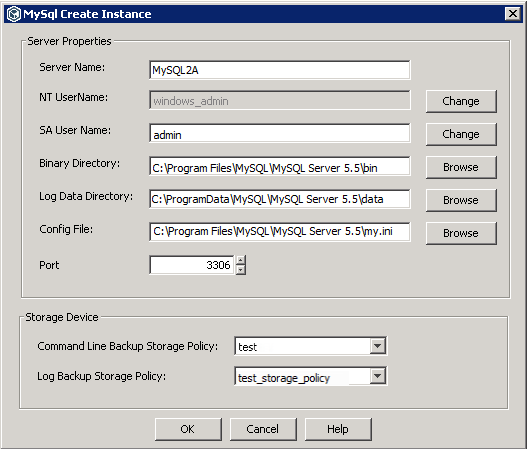527x449 pixels.
Task: Click the MySql dialog title bar icon
Action: coord(14,14)
